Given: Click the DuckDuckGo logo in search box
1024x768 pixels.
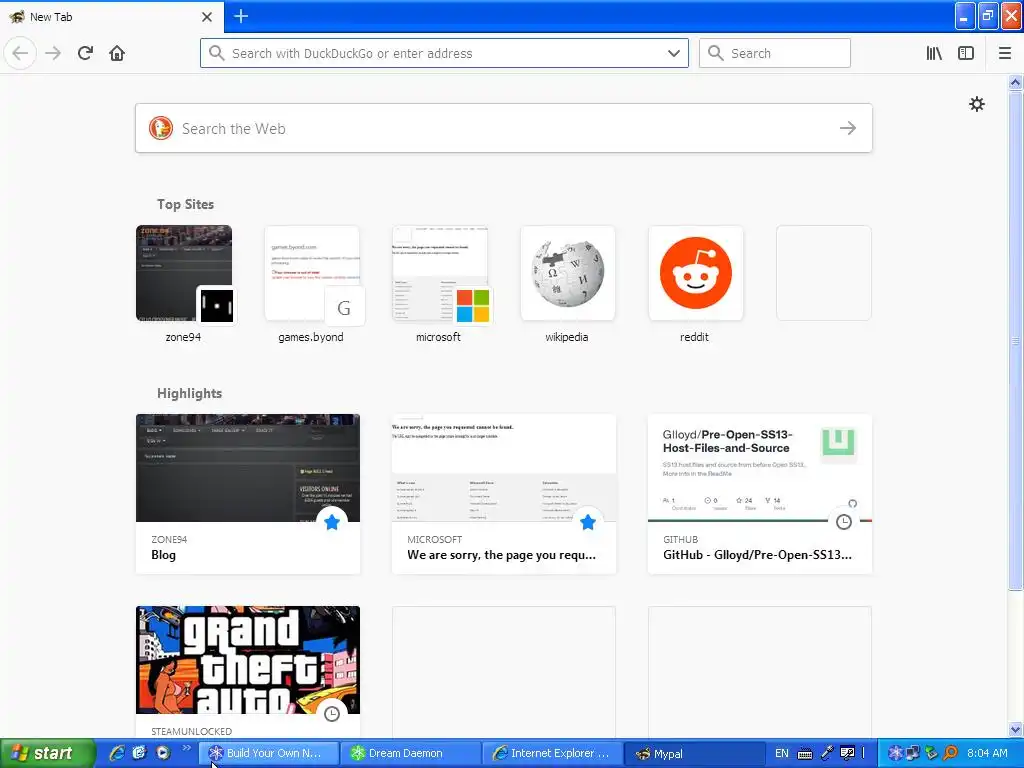Looking at the screenshot, I should pyautogui.click(x=161, y=128).
